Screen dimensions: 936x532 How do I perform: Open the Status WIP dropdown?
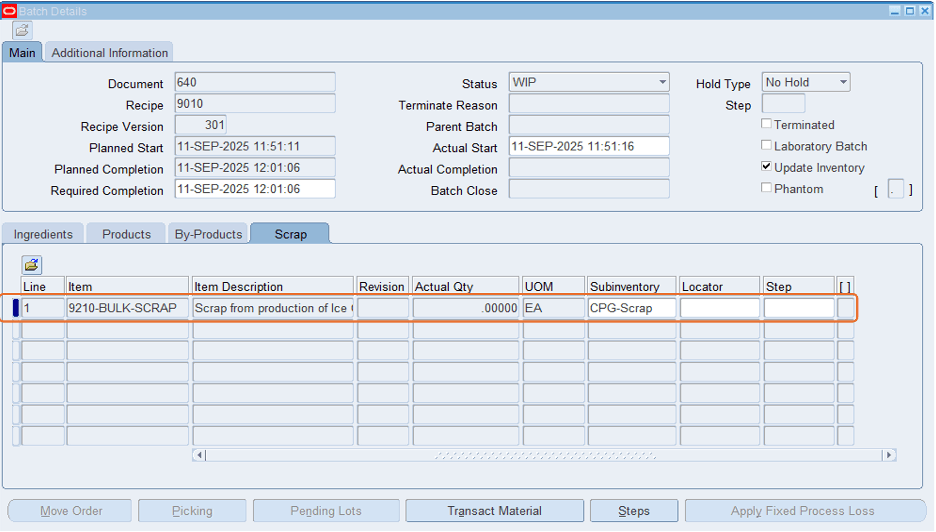tap(662, 82)
